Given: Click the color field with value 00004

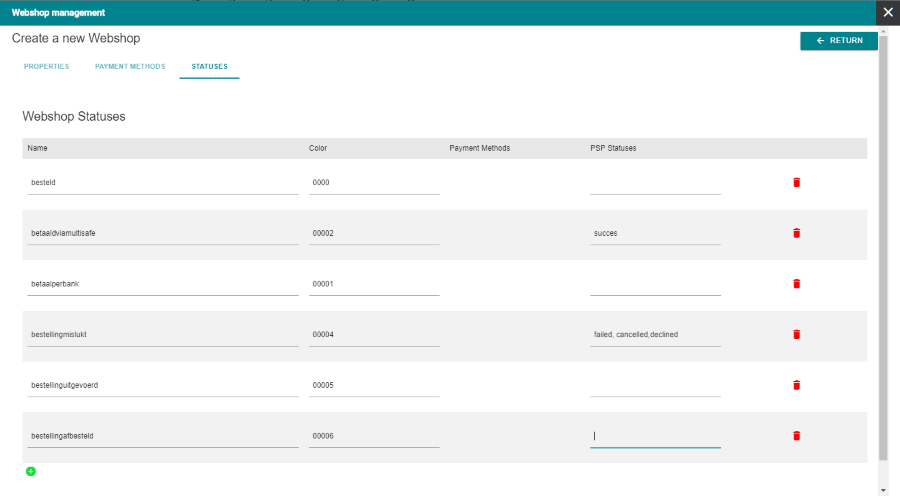Looking at the screenshot, I should coord(374,335).
